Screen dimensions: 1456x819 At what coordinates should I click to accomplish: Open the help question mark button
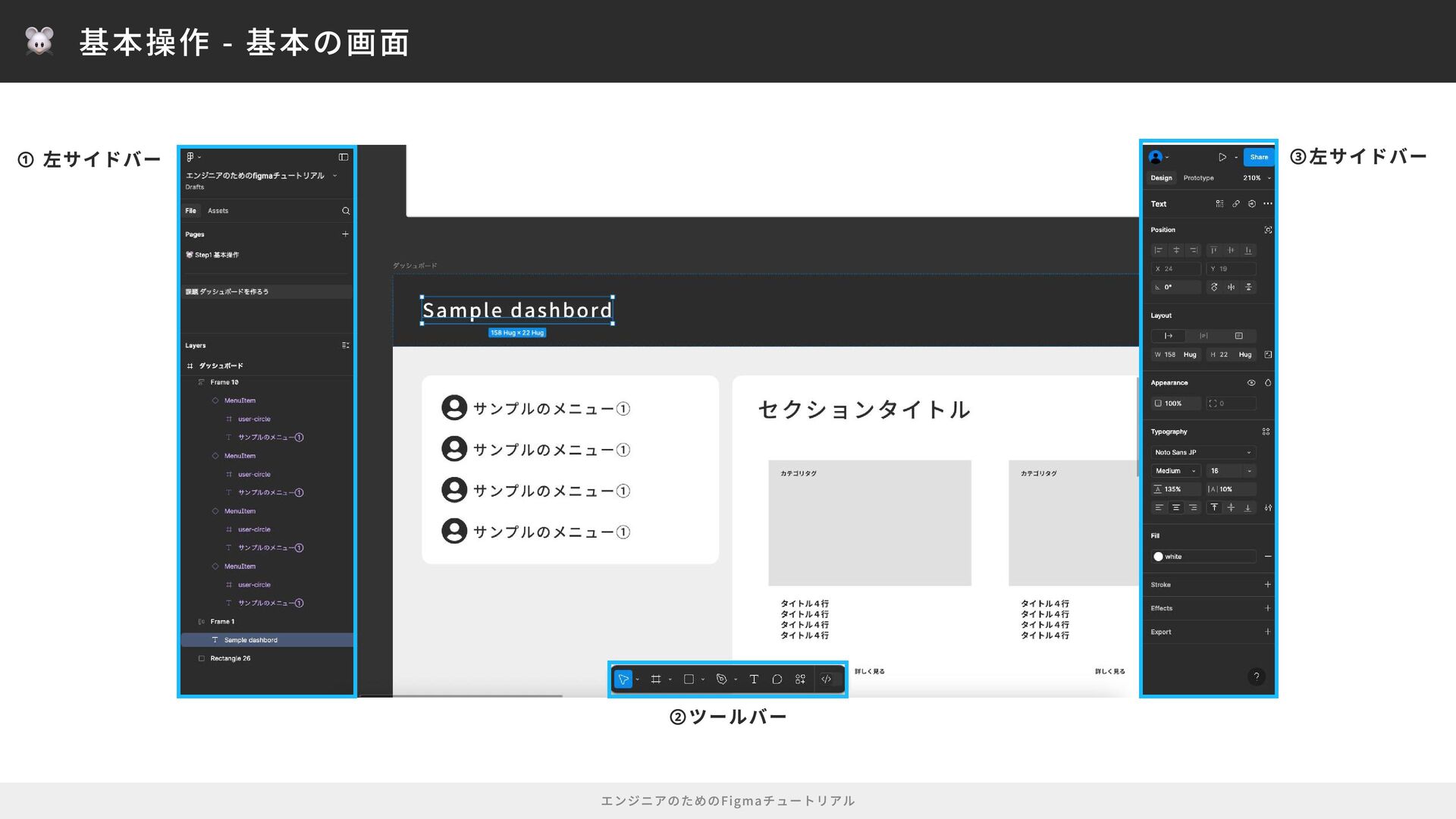pyautogui.click(x=1257, y=676)
